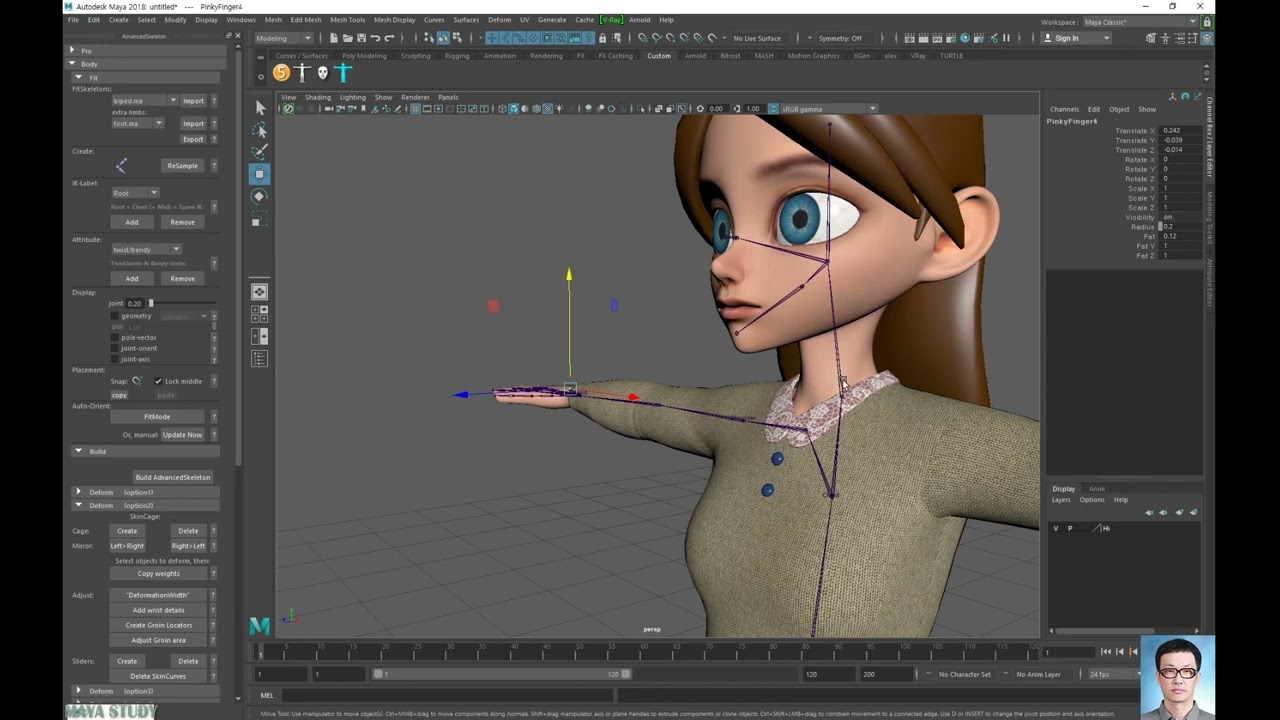Click the IPR render icon

[x=937, y=38]
